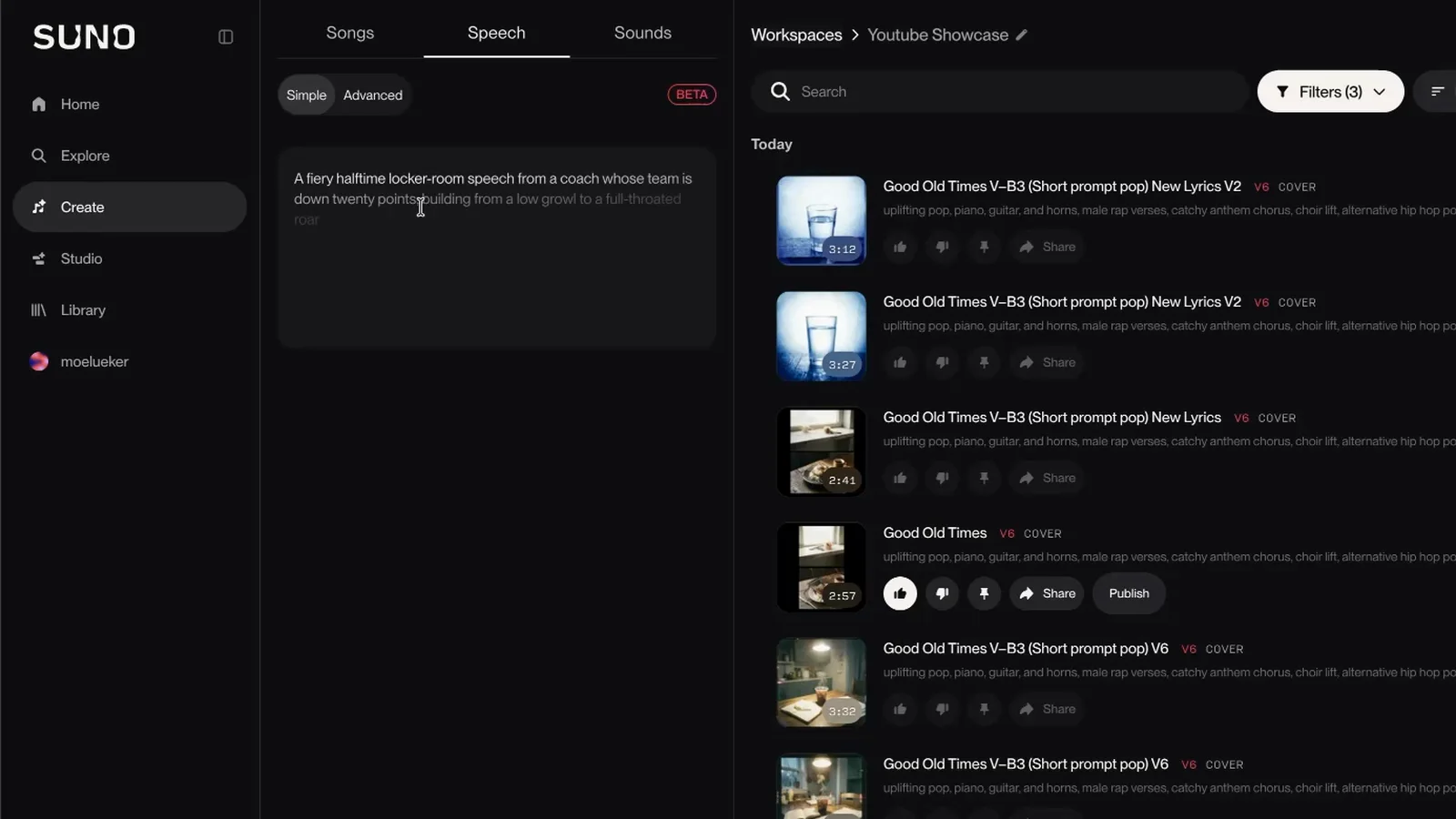Click into the speech prompt text box
The height and width of the screenshot is (819, 1456).
point(497,248)
